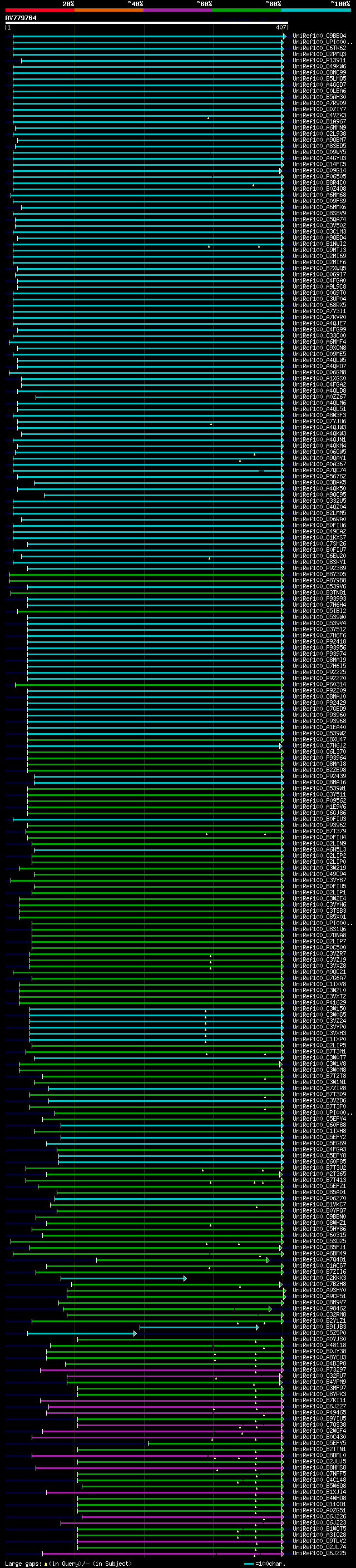Select hit label UniRef100_A6MMN9
356x1568 pixels.
click(x=319, y=128)
